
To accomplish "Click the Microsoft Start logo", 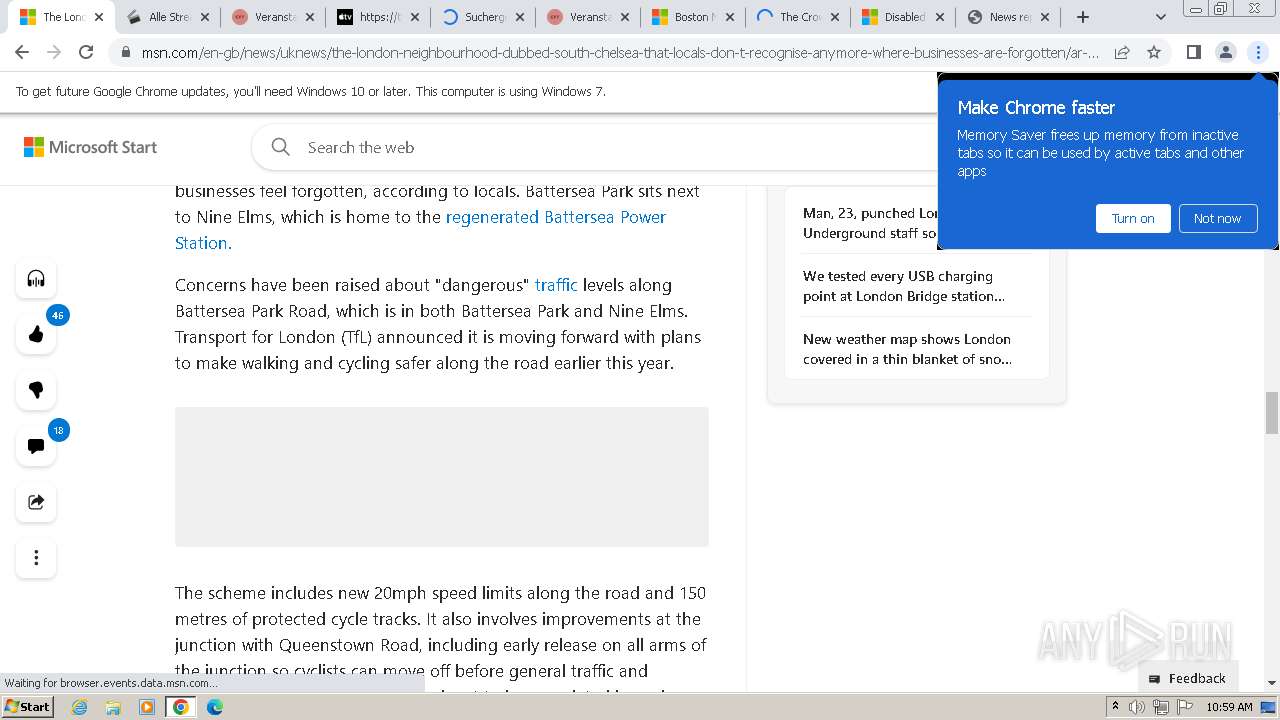I will (x=90, y=147).
